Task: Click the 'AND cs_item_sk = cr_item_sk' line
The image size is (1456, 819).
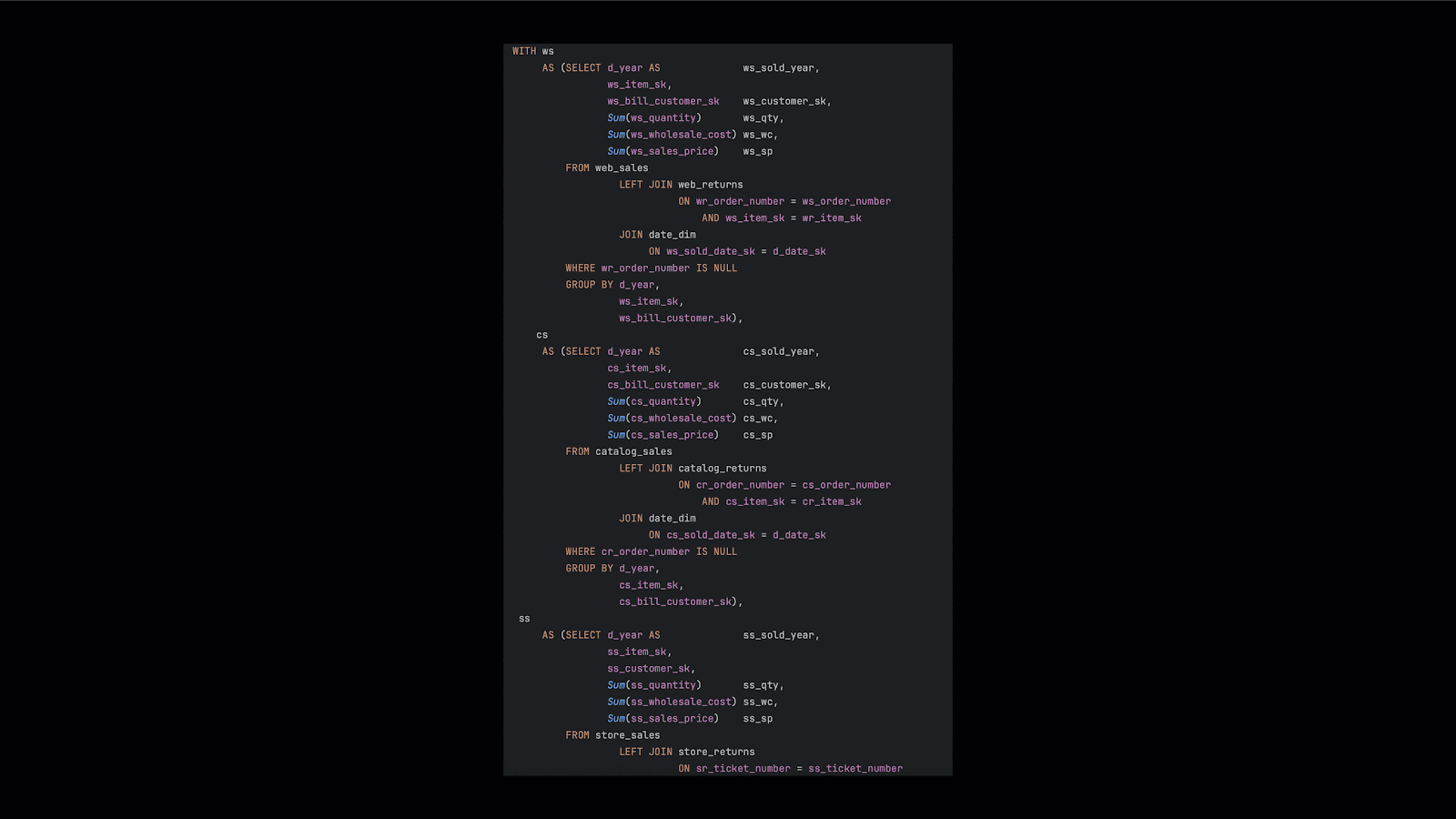Action: click(782, 501)
